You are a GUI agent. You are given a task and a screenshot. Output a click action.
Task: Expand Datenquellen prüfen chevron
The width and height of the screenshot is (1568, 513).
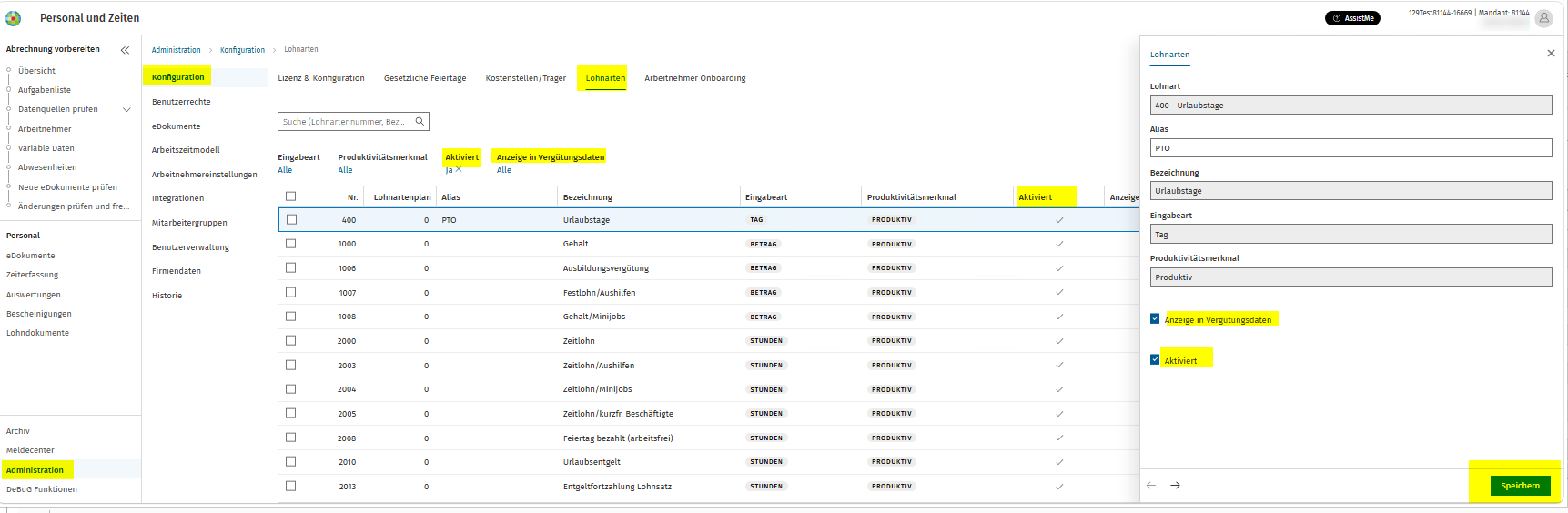click(126, 109)
